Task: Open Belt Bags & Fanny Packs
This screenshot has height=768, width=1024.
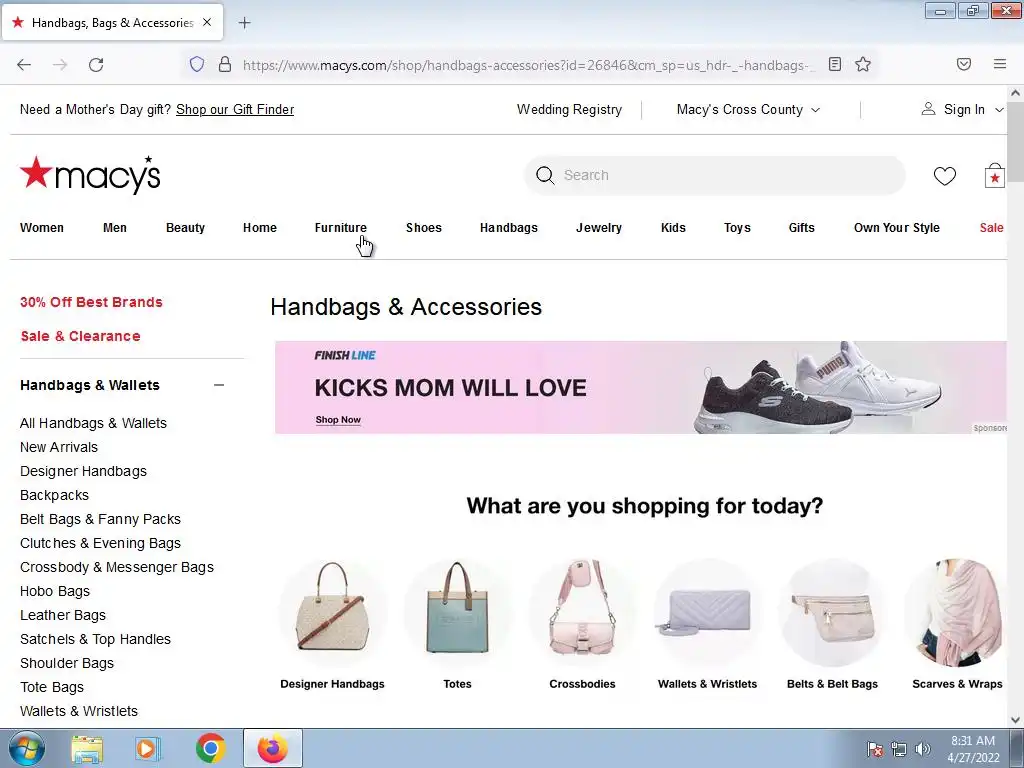Action: 101,519
